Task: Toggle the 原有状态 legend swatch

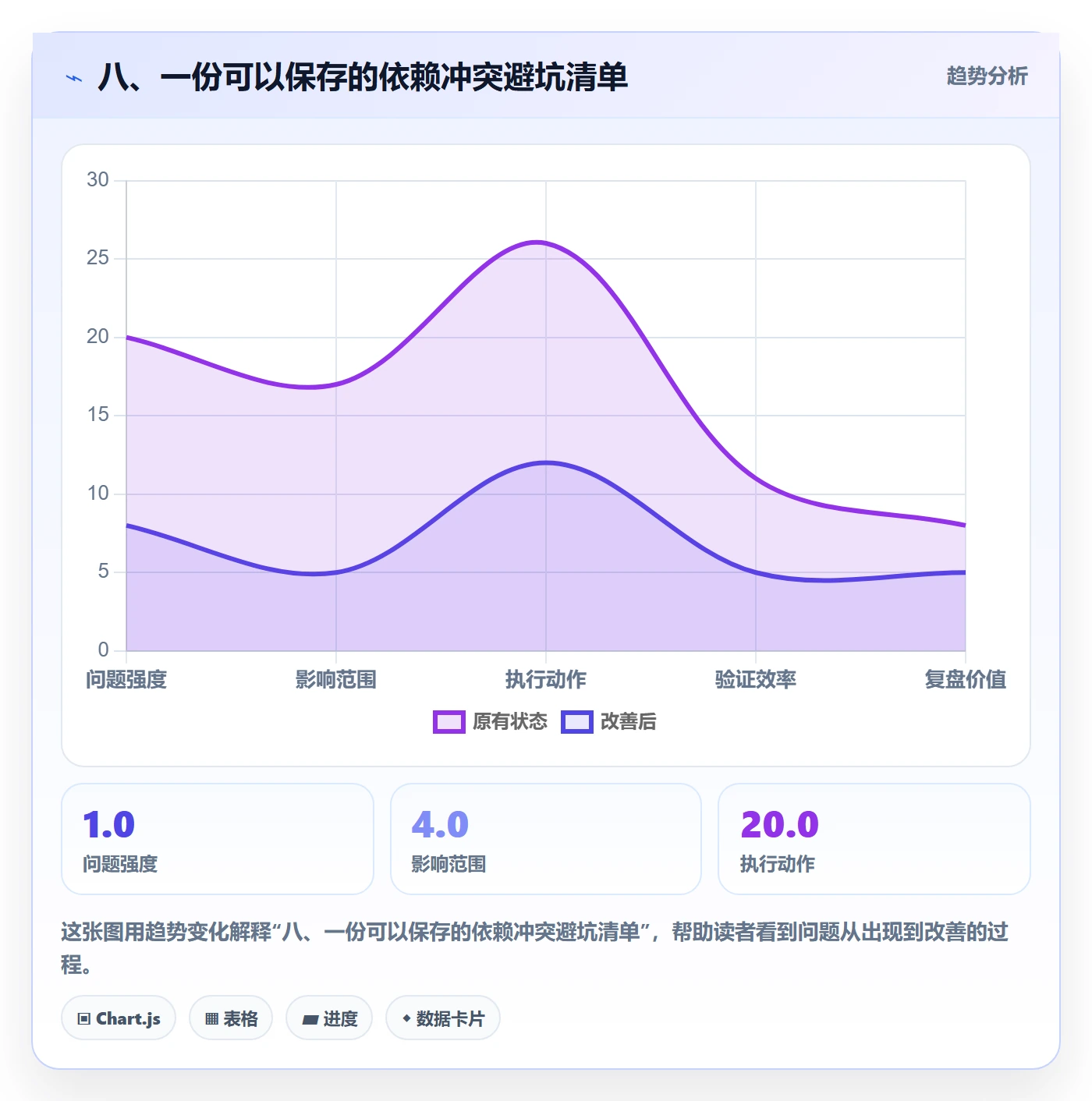Action: (x=448, y=722)
